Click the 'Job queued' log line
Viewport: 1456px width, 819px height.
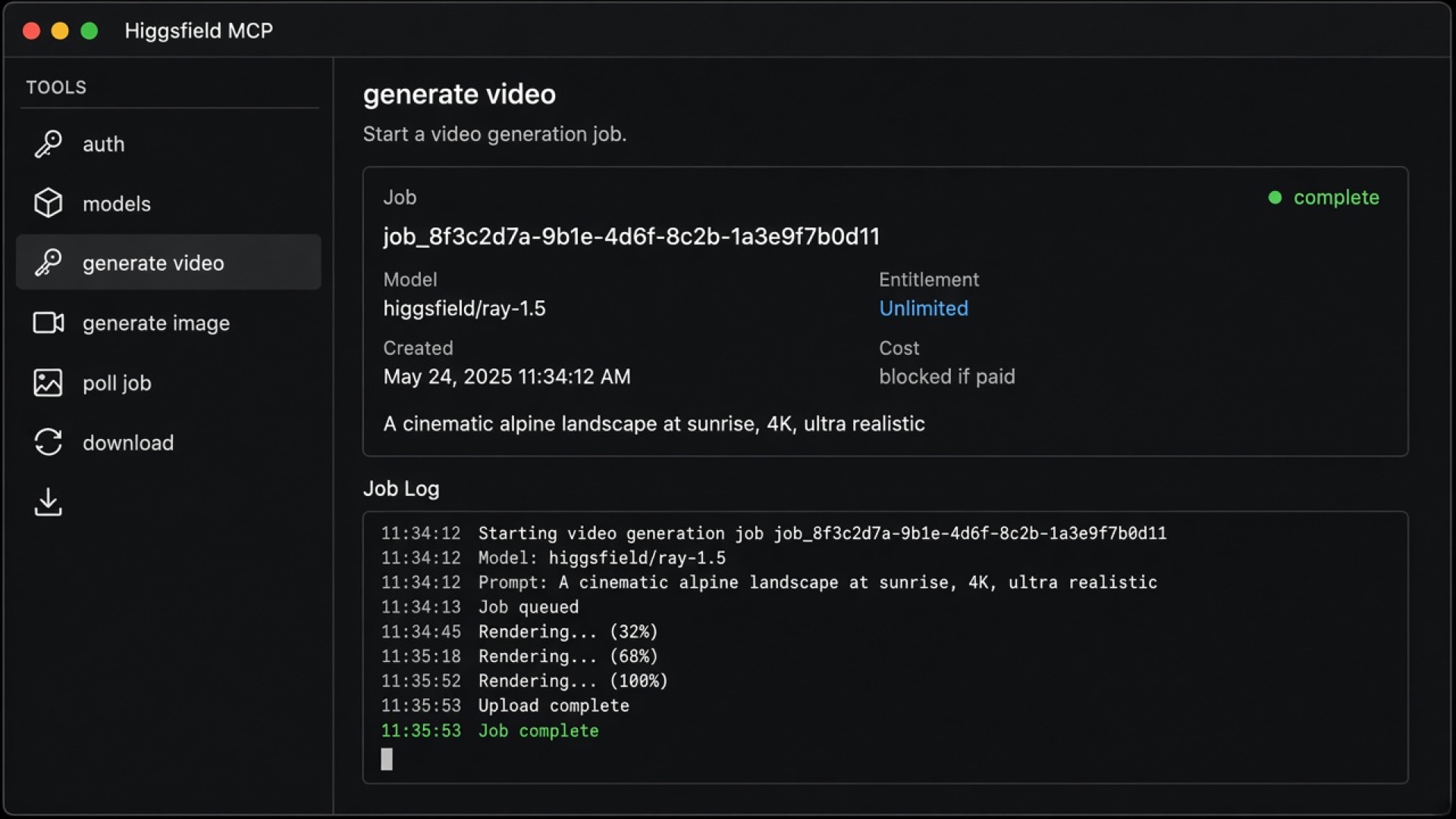coord(479,607)
